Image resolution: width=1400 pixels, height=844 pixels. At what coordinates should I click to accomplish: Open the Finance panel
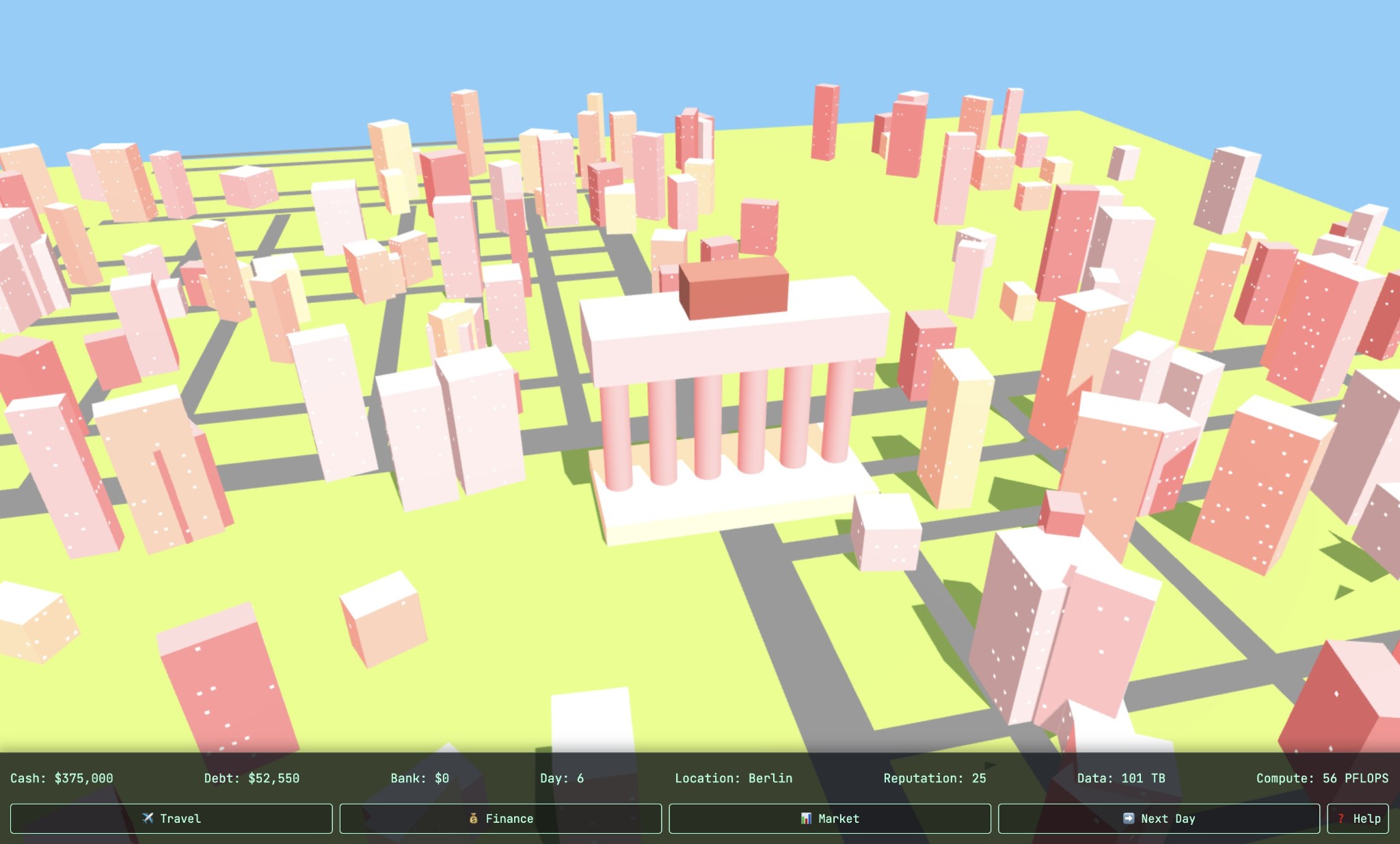click(x=501, y=818)
